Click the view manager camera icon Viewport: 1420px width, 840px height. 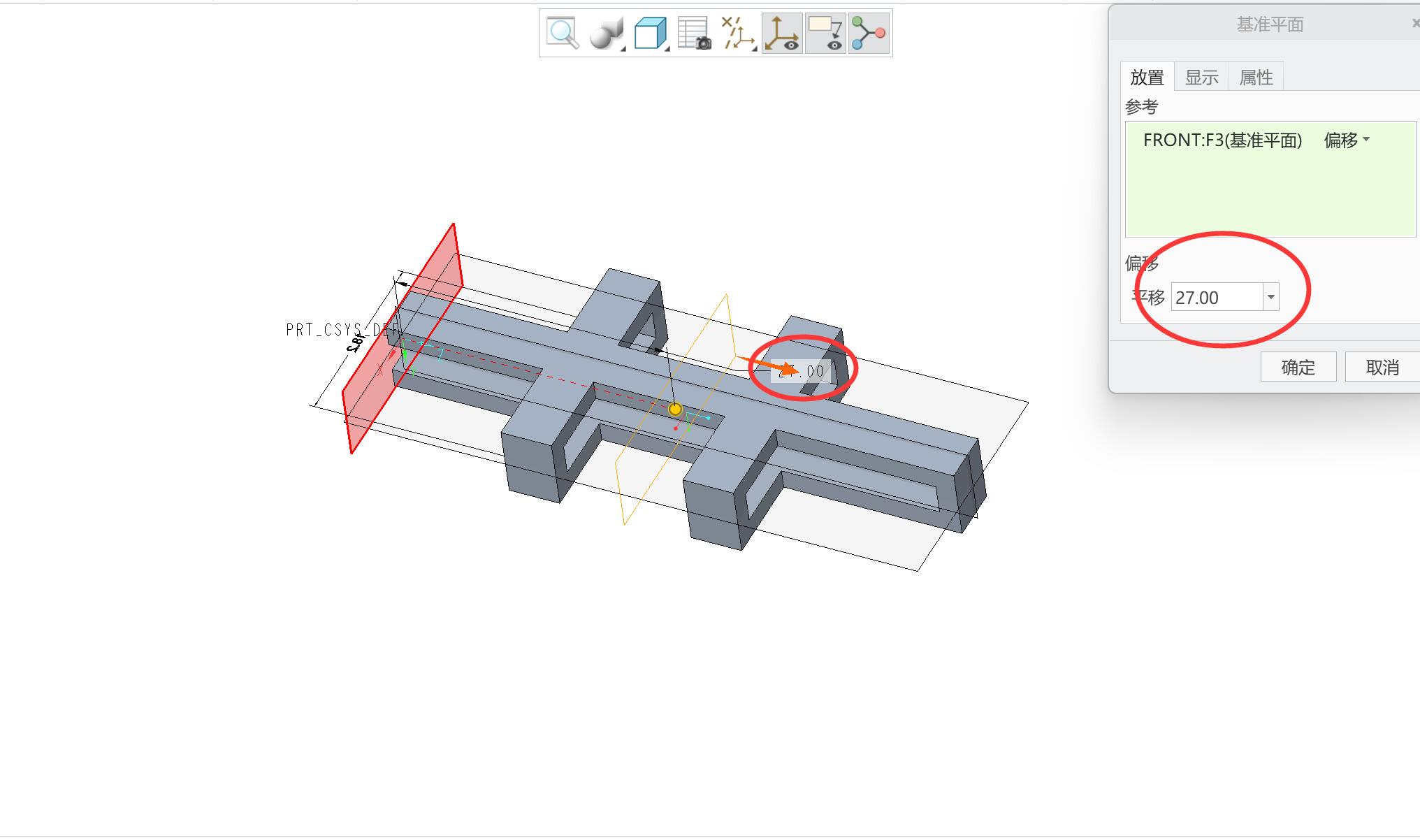(x=694, y=33)
